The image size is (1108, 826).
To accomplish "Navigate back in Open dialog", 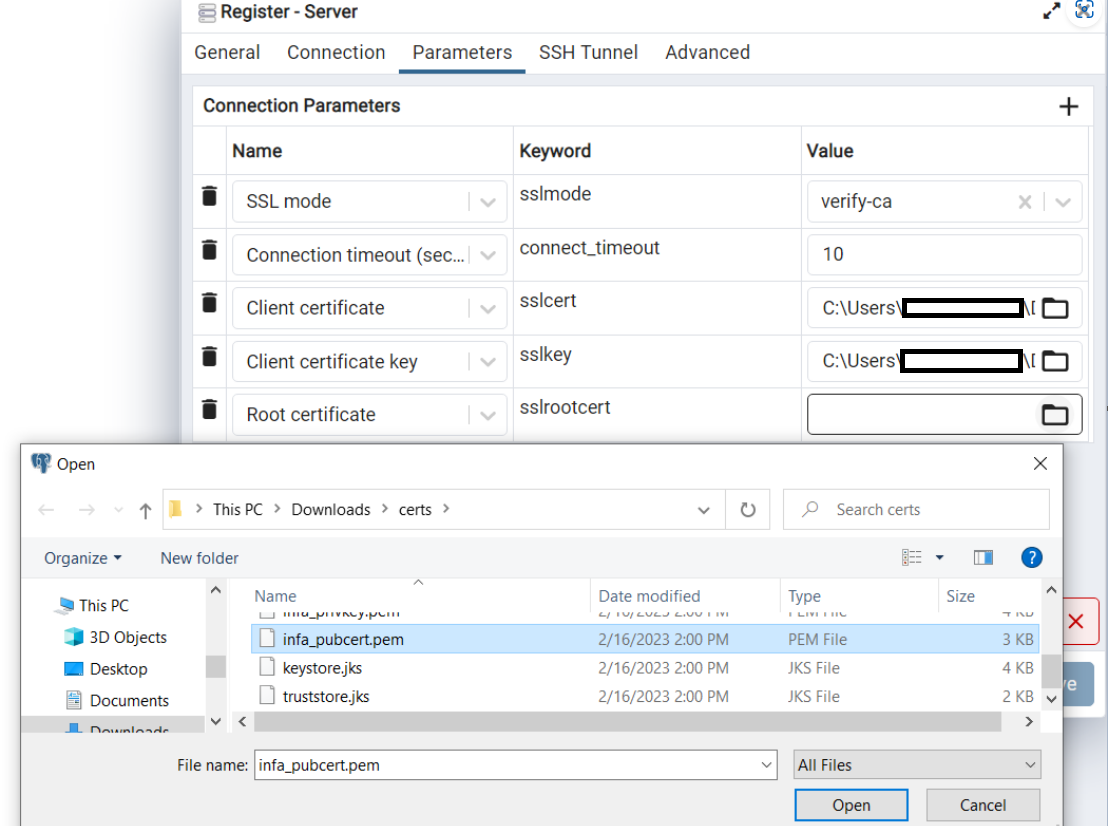I will (47, 510).
